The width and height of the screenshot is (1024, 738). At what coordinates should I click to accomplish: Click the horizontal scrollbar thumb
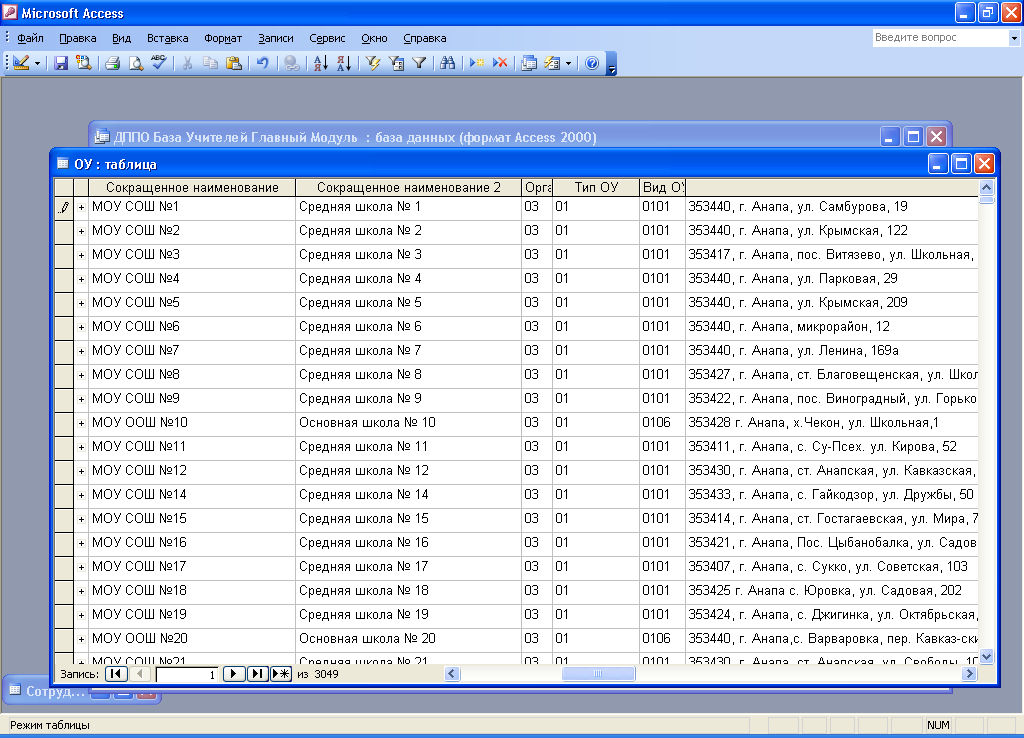tap(598, 673)
